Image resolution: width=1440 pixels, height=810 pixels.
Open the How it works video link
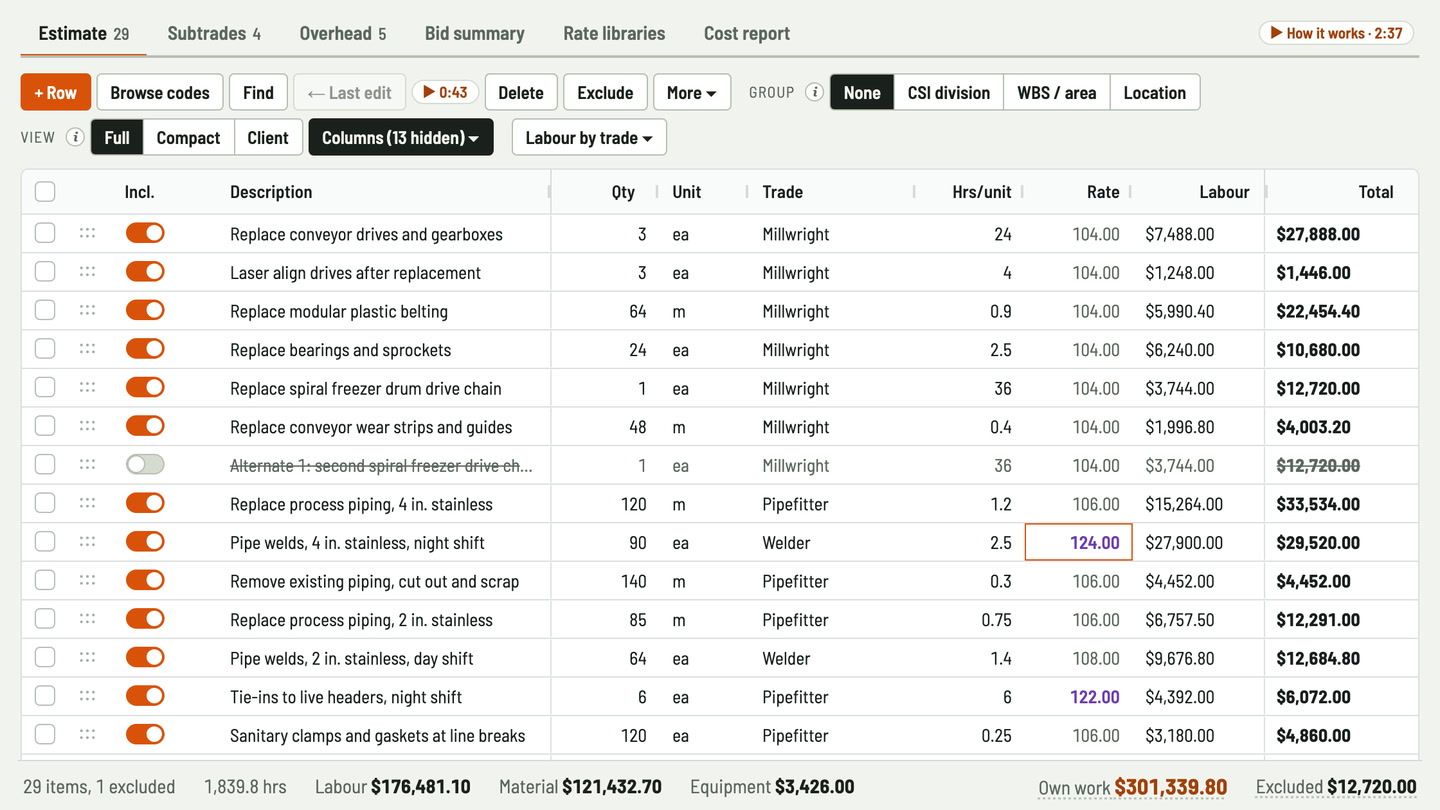(1336, 33)
